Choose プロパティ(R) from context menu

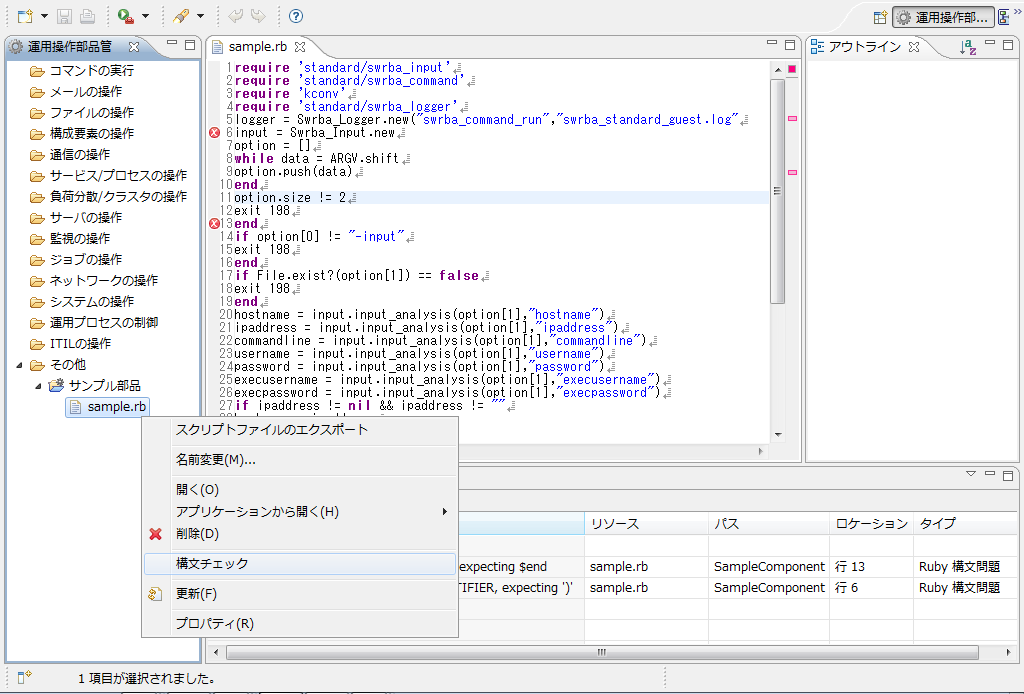pyautogui.click(x=300, y=623)
